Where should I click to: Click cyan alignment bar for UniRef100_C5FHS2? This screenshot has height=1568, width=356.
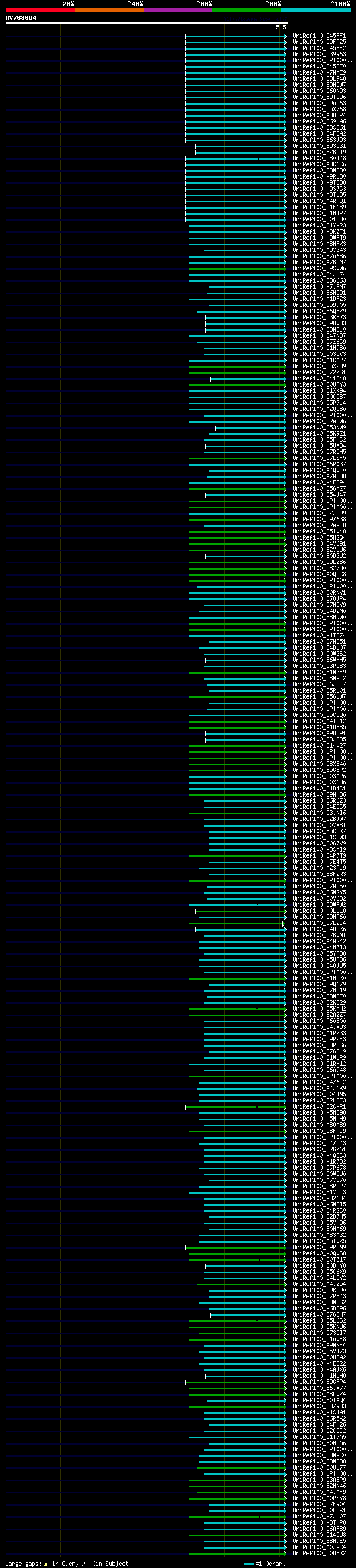click(x=245, y=439)
